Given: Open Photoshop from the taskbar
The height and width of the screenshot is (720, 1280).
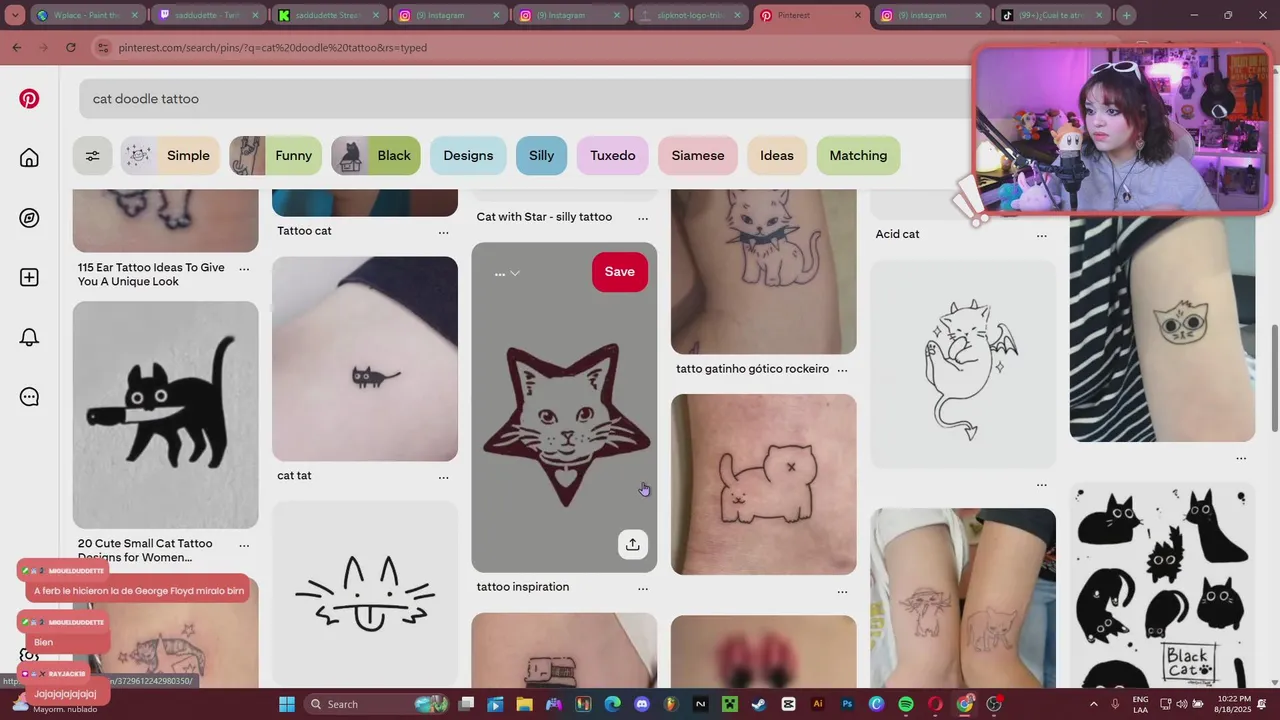Looking at the screenshot, I should point(847,704).
